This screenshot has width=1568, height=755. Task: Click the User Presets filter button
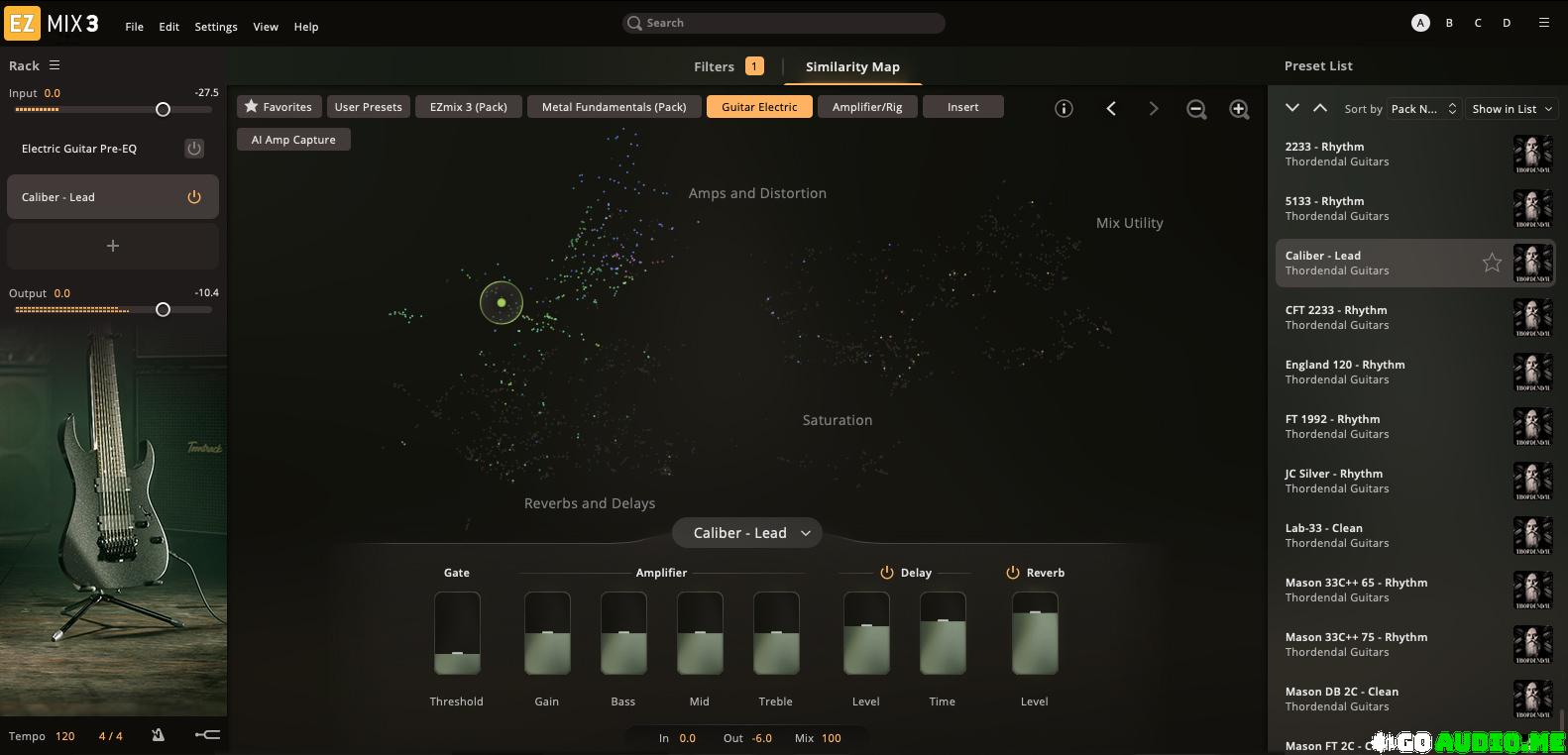369,107
